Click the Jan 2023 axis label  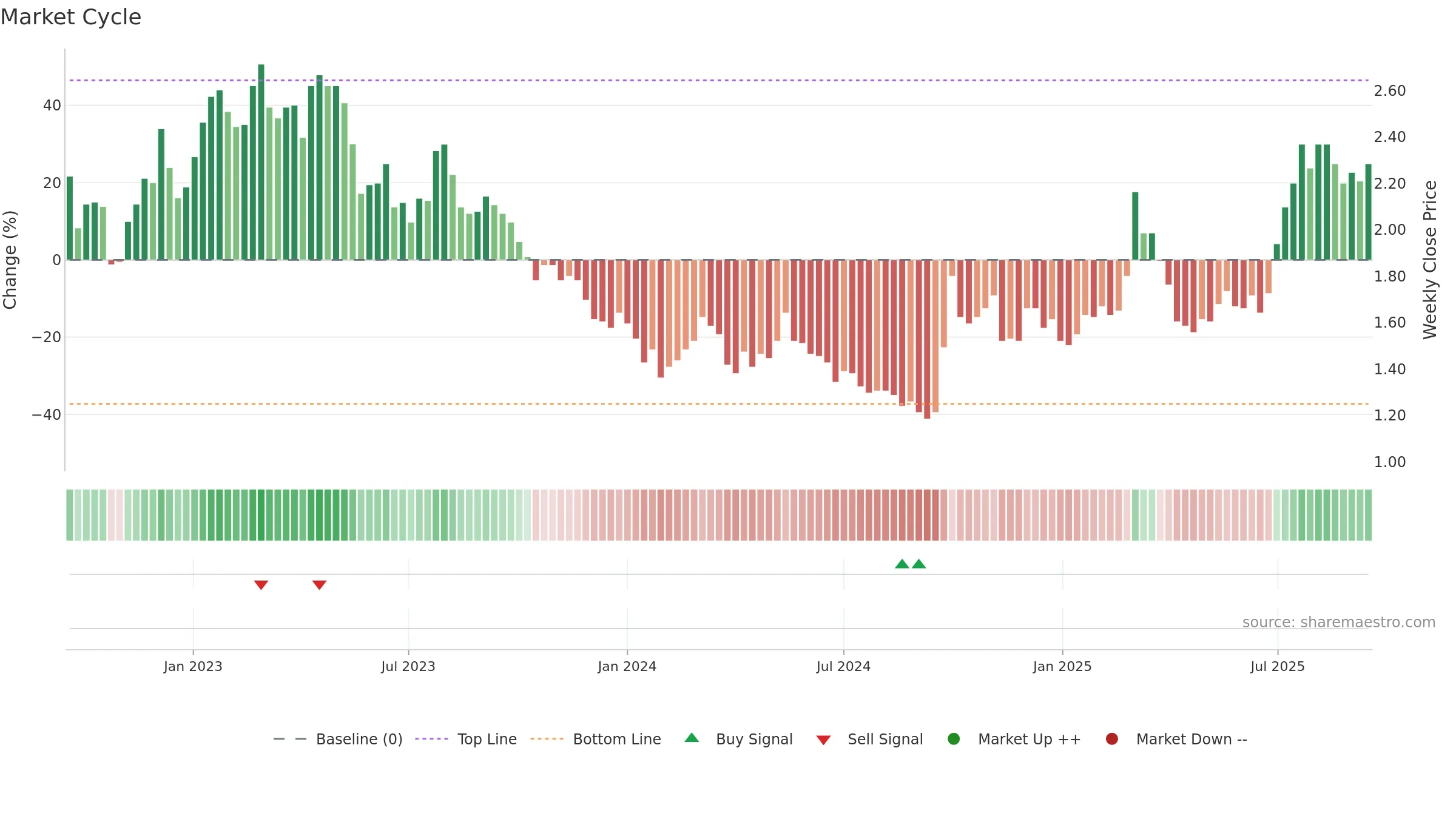[x=193, y=667]
